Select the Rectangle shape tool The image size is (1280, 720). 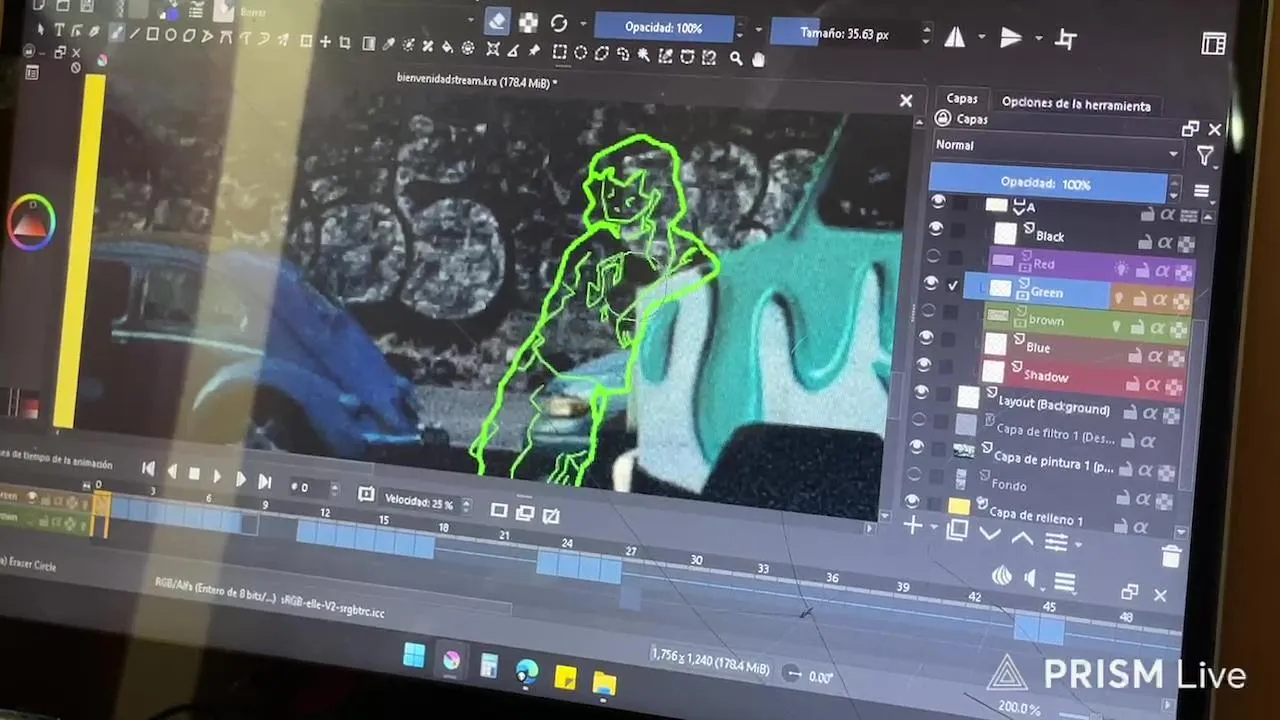tap(152, 34)
